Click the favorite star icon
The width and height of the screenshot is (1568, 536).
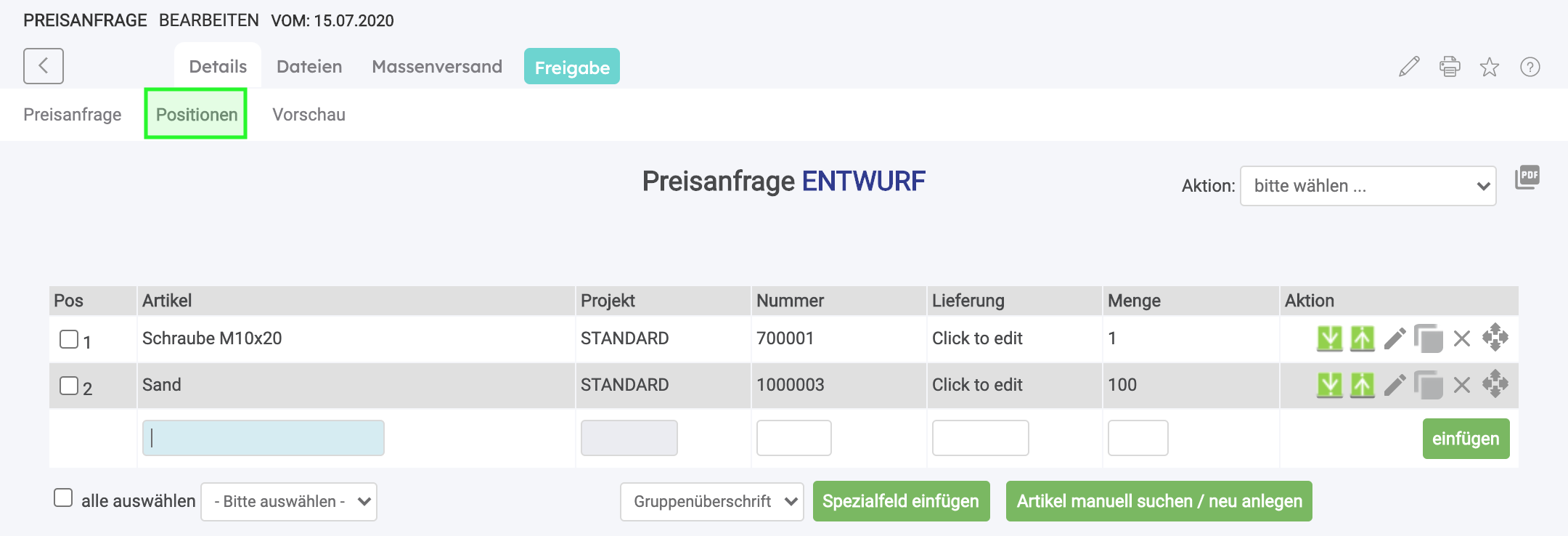click(x=1490, y=67)
